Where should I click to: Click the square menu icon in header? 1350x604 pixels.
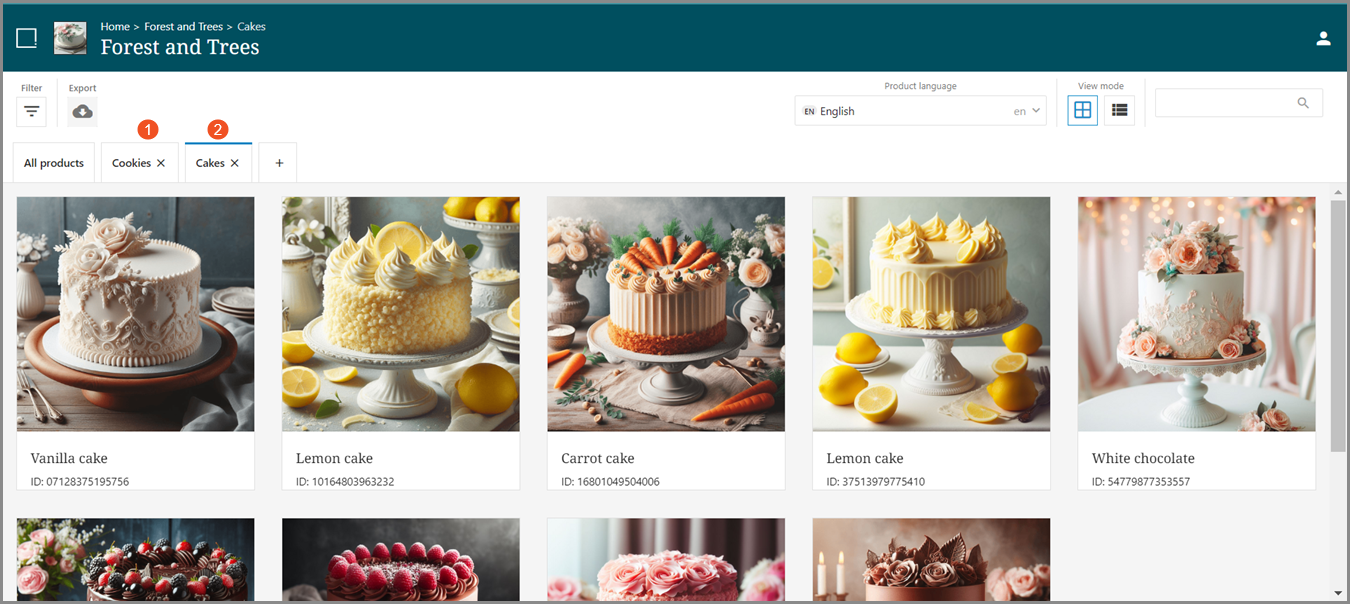coord(27,38)
